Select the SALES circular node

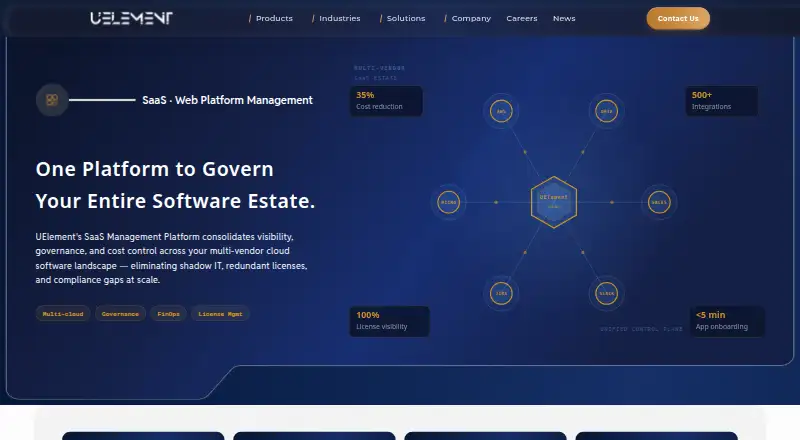pyautogui.click(x=659, y=202)
